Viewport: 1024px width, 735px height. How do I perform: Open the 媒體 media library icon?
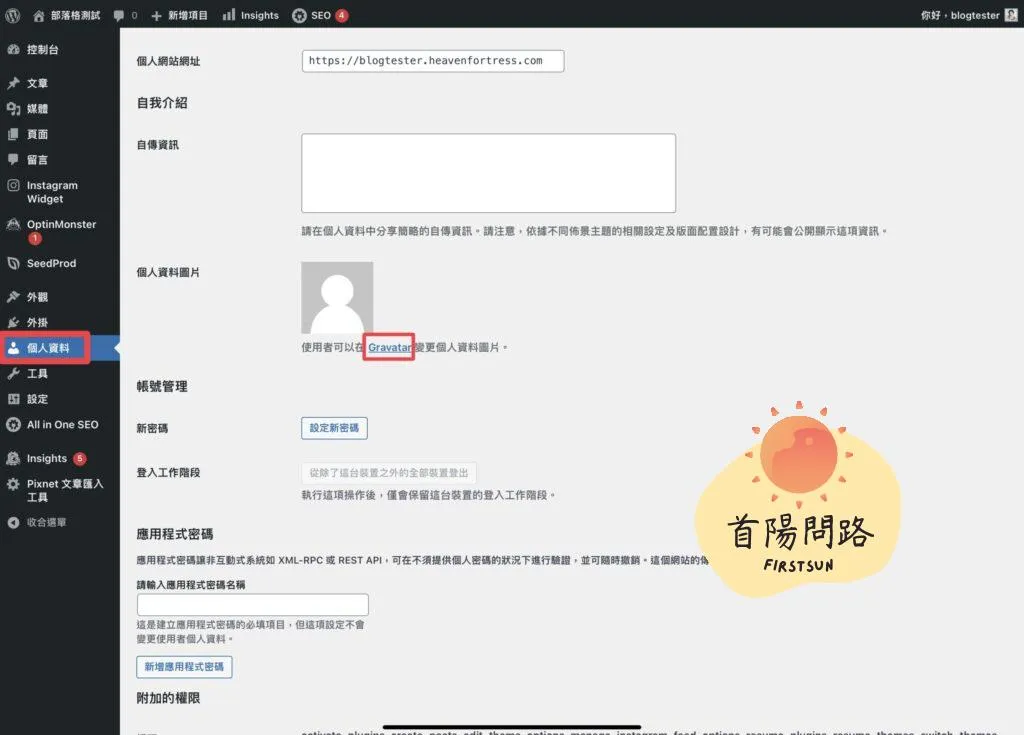pyautogui.click(x=13, y=109)
